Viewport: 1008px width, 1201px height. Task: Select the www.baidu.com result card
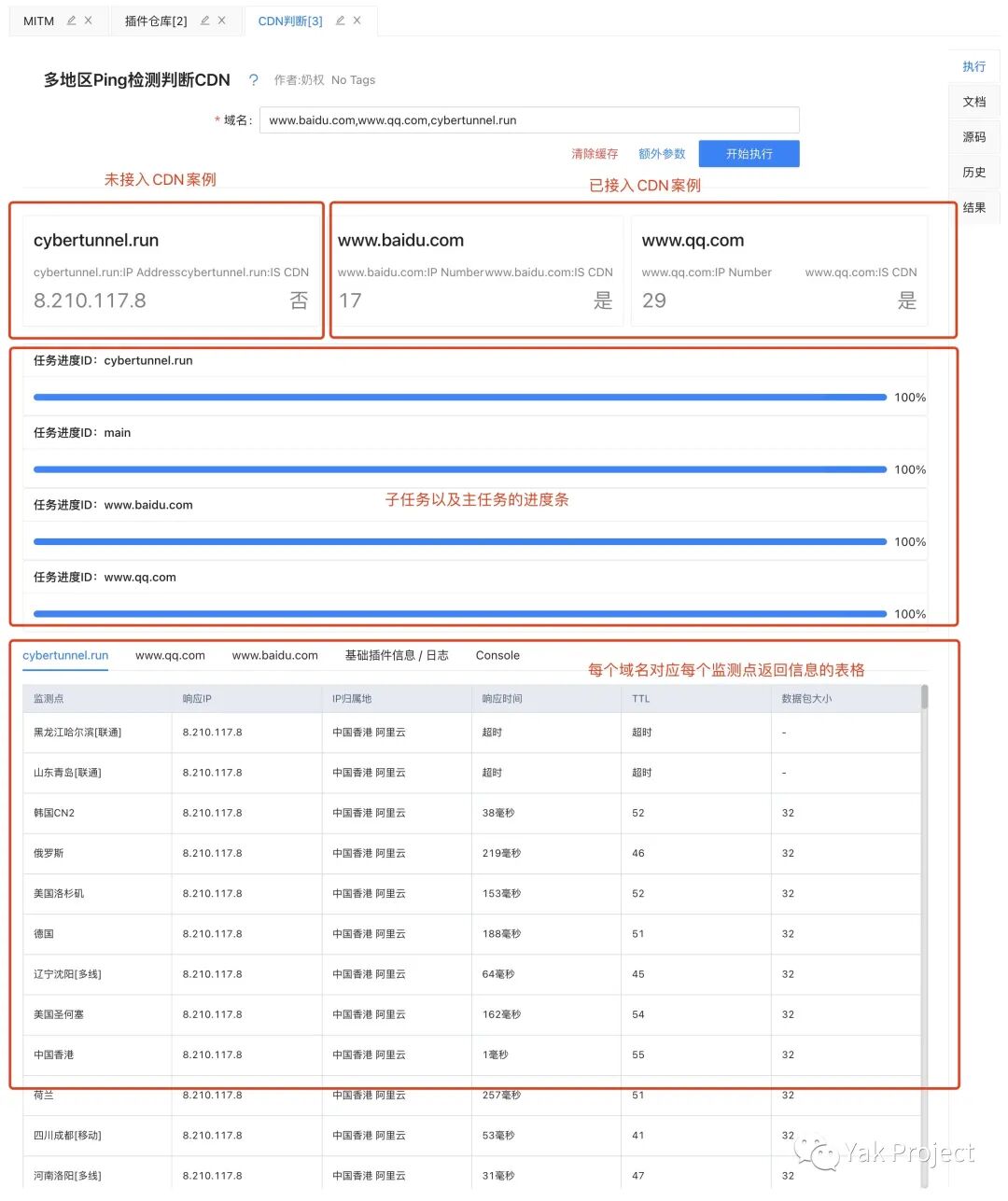[475, 271]
